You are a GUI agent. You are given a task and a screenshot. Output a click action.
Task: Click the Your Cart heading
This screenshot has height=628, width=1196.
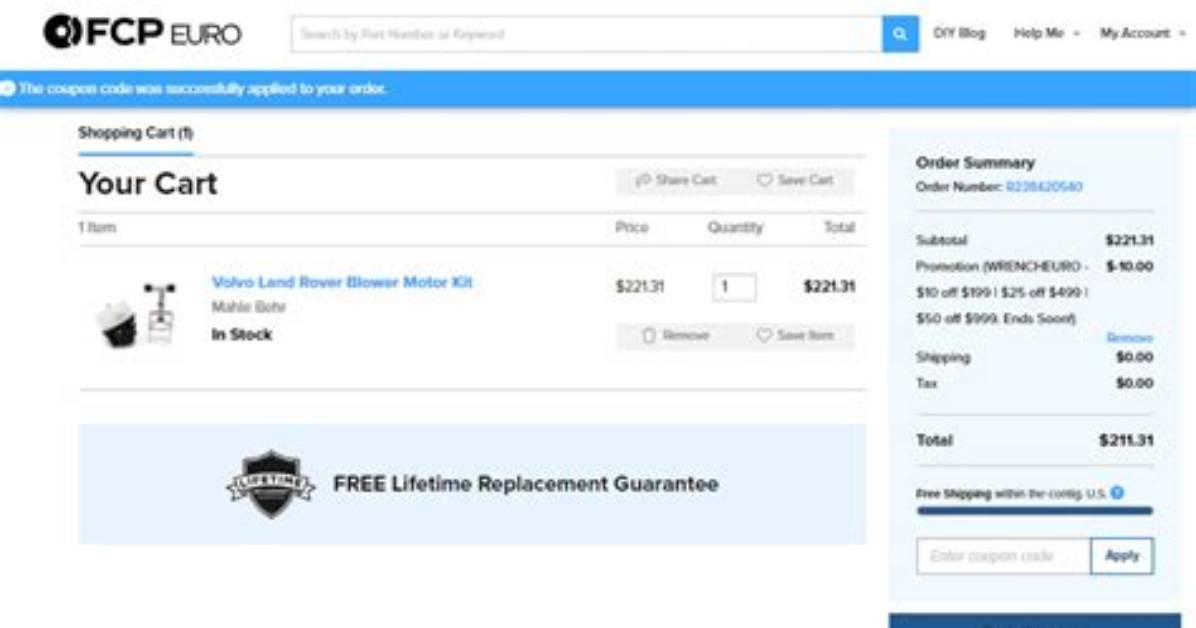[148, 183]
